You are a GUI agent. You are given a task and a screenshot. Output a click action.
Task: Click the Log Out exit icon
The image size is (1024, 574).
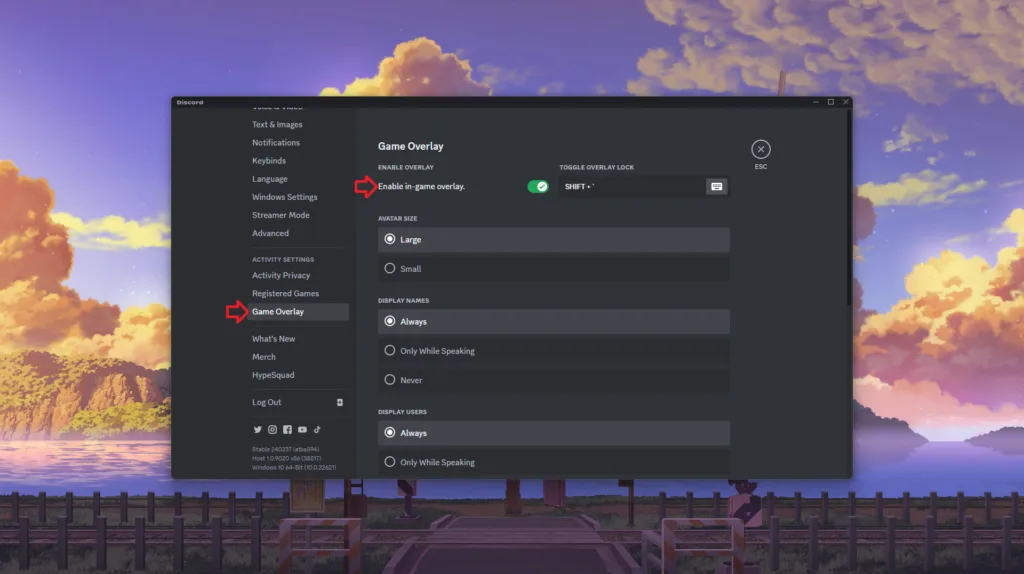(x=340, y=402)
